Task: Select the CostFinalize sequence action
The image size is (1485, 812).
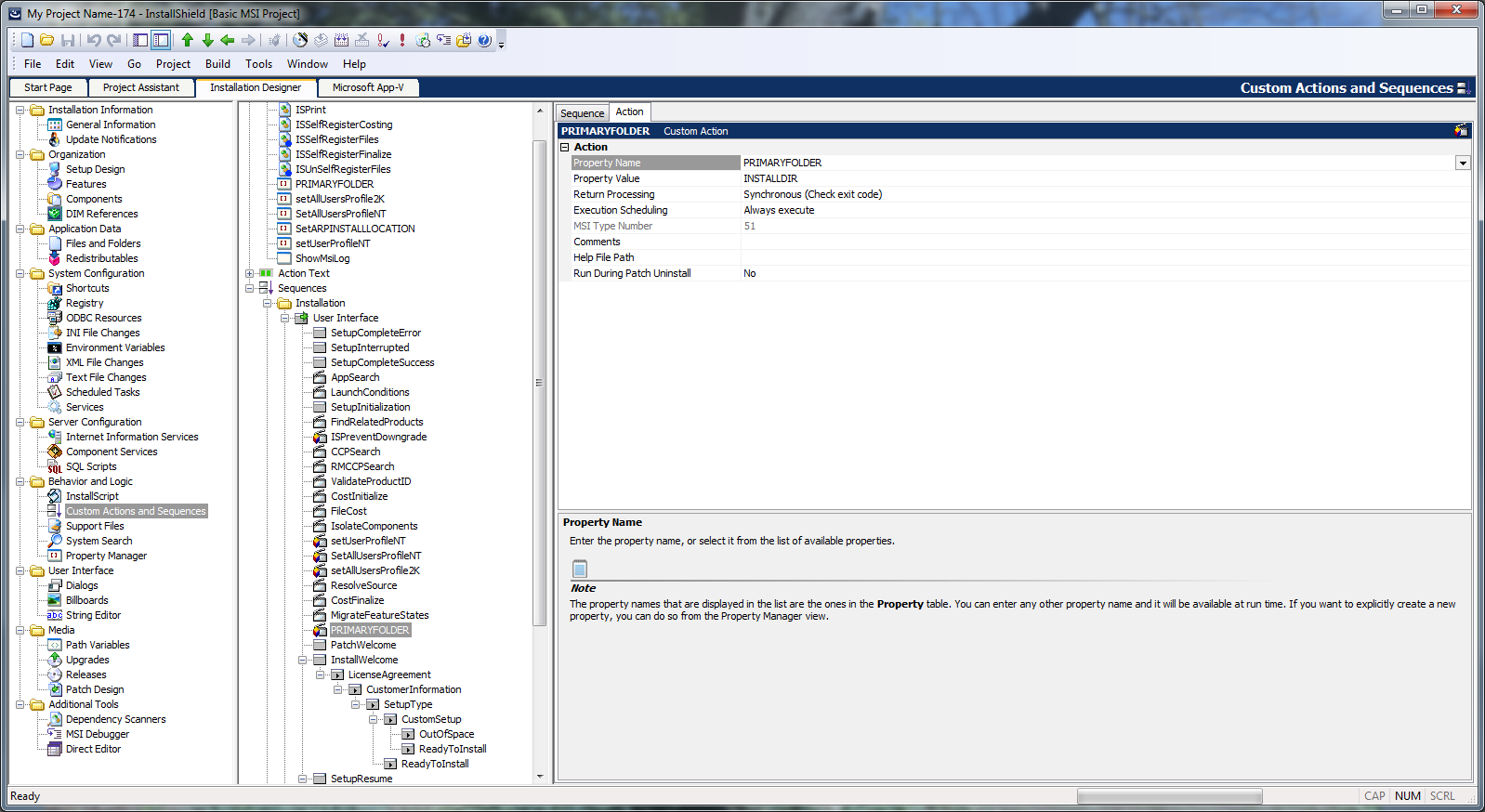Action: point(357,600)
